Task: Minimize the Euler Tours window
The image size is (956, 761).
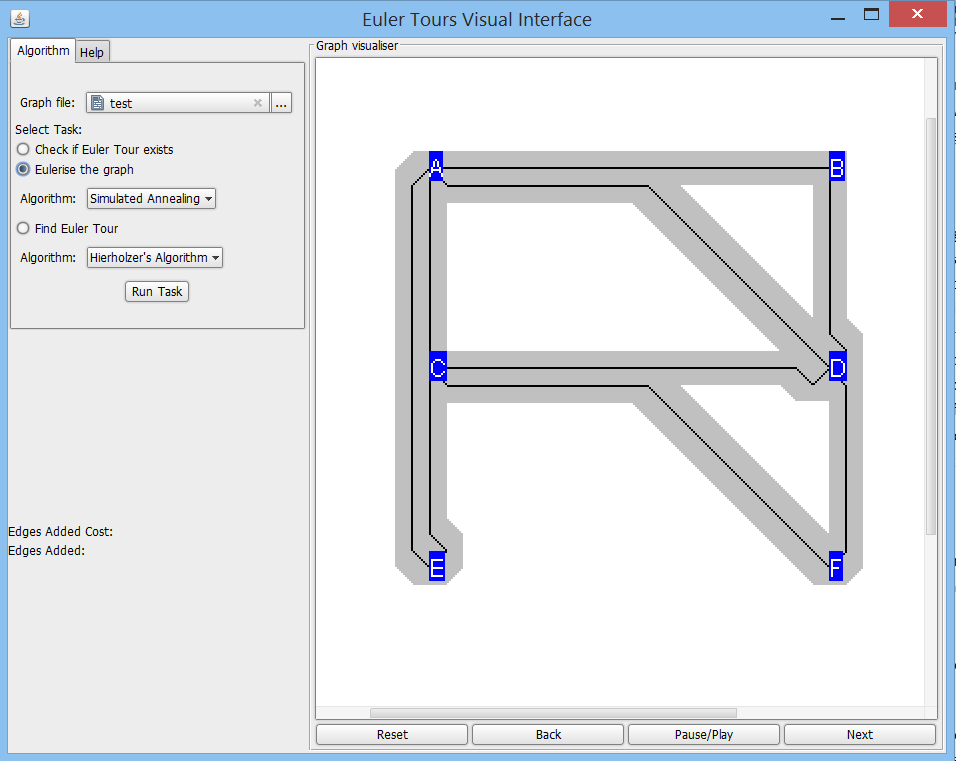Action: tap(838, 16)
